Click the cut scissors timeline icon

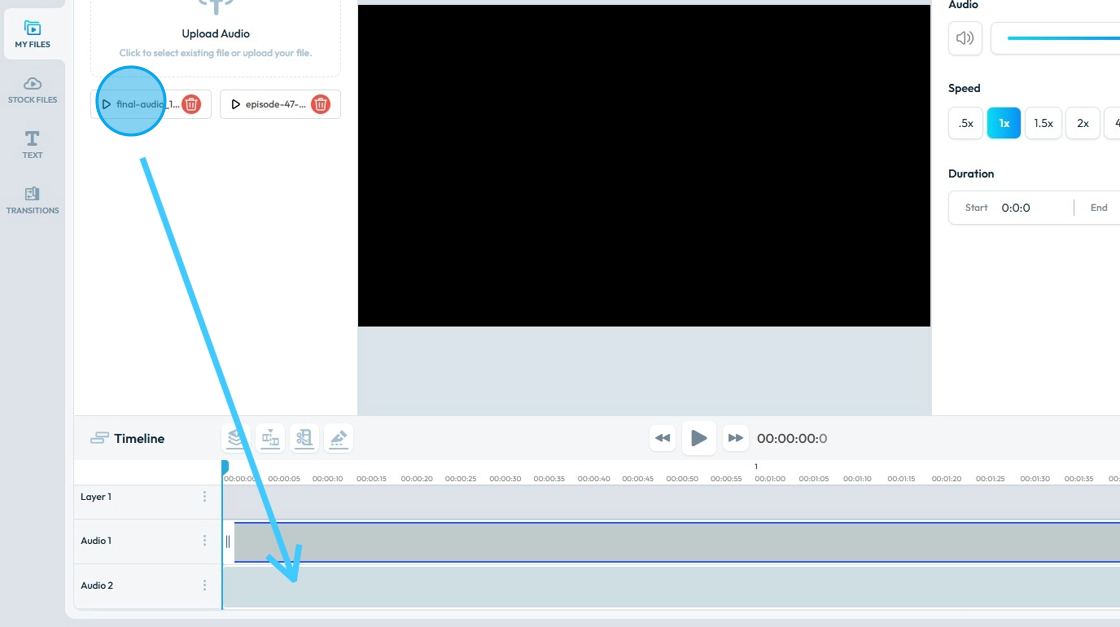[x=304, y=438]
